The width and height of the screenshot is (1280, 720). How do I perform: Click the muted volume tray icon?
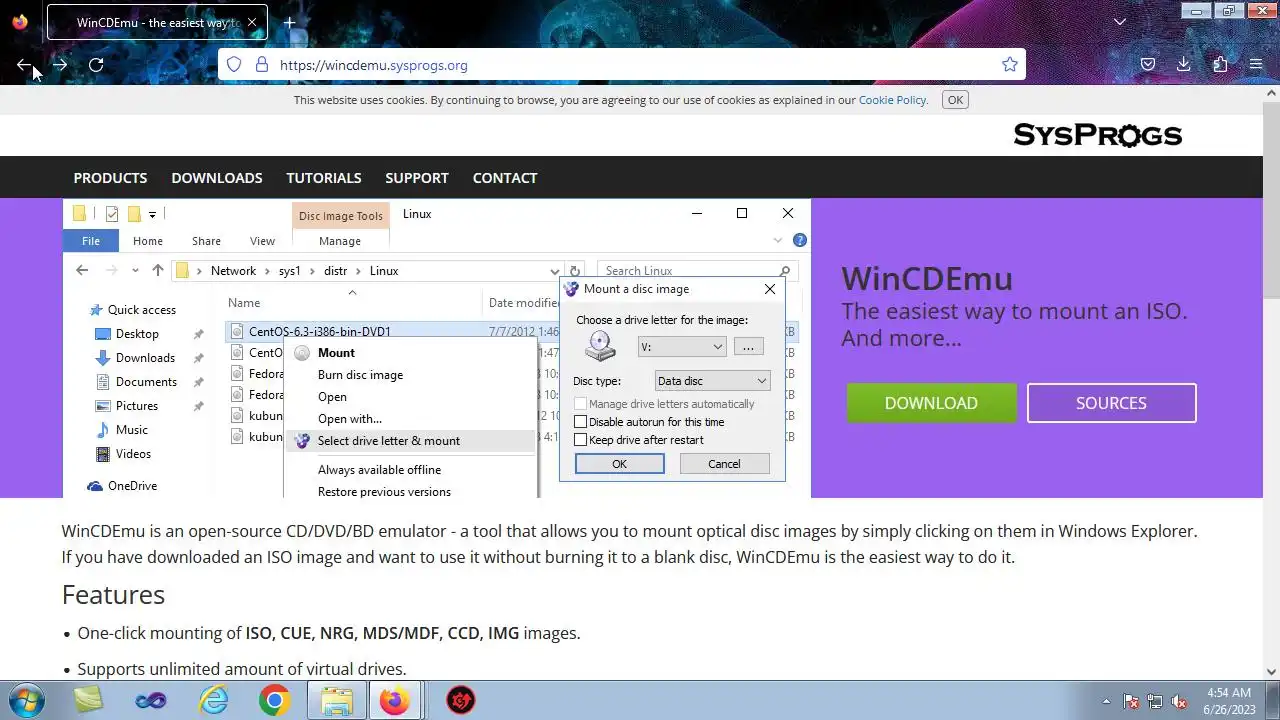tap(1179, 701)
